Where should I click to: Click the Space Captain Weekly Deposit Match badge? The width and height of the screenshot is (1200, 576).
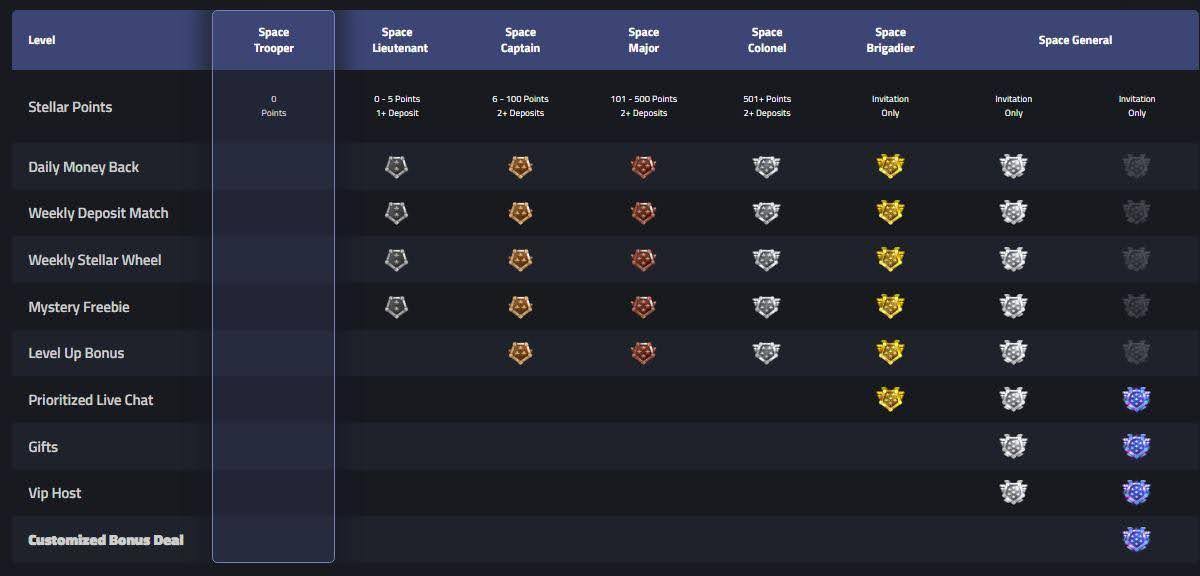(x=520, y=213)
